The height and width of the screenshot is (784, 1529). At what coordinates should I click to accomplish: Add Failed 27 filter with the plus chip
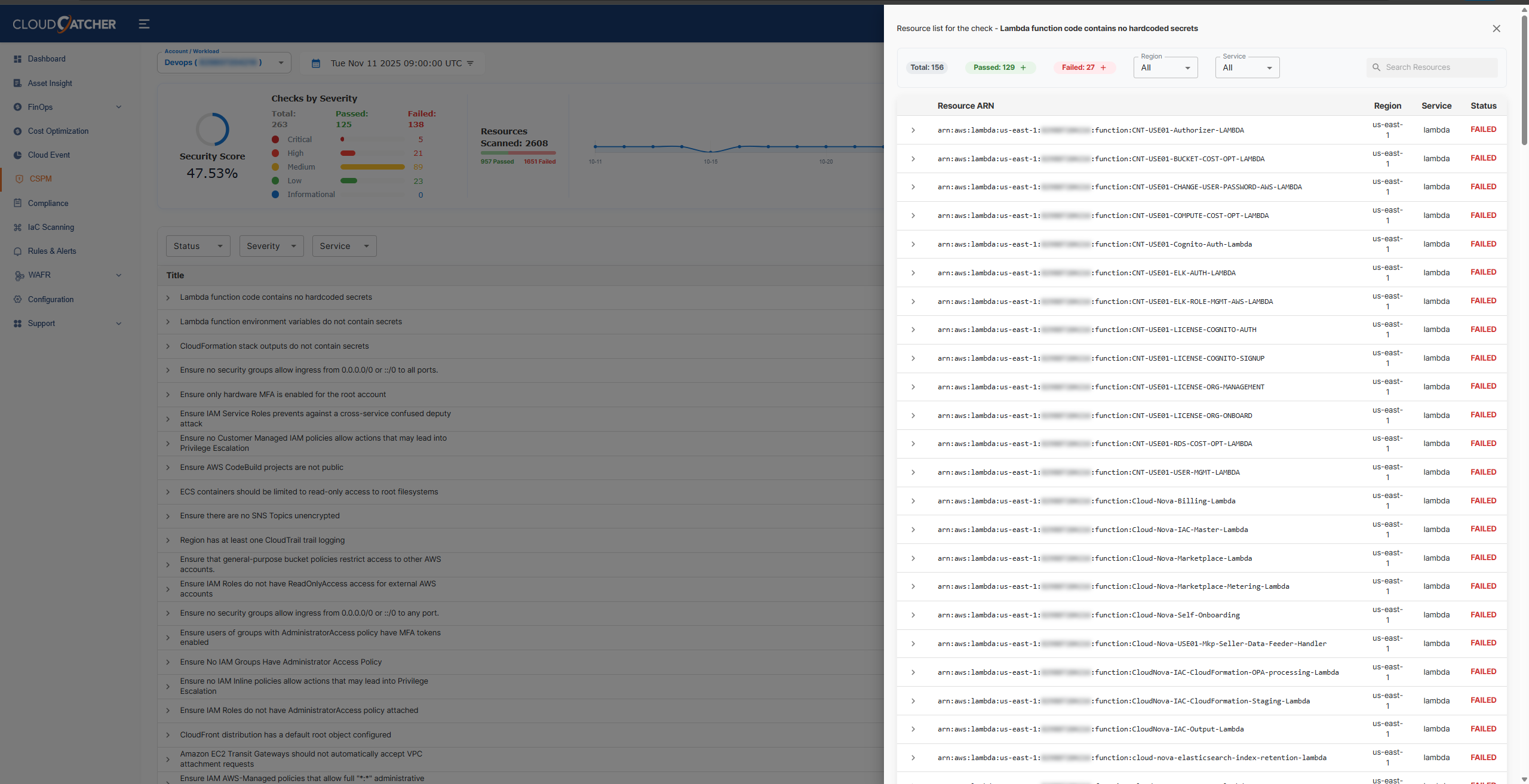coord(1103,67)
